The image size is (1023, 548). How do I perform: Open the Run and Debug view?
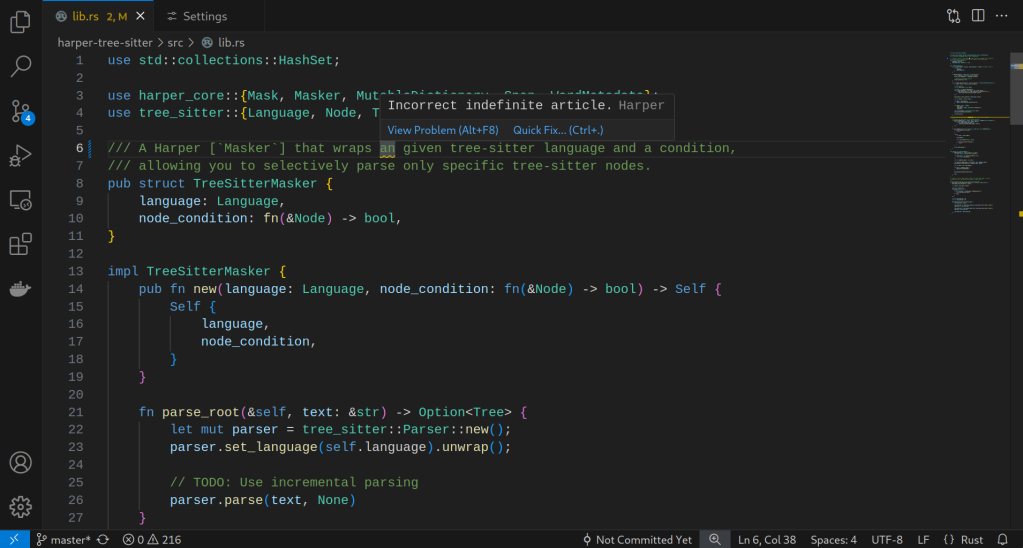pos(20,156)
